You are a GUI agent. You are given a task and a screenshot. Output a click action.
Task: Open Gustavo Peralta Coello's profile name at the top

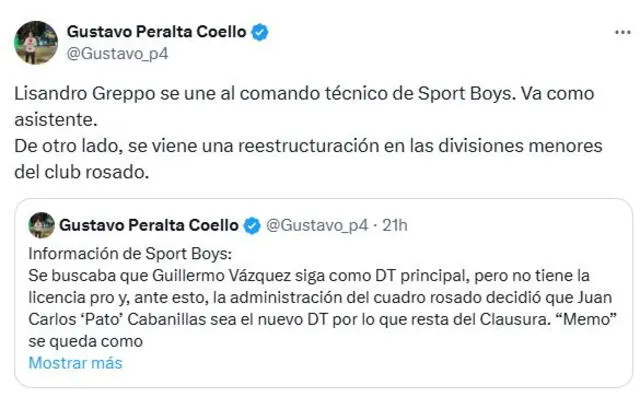coord(156,32)
